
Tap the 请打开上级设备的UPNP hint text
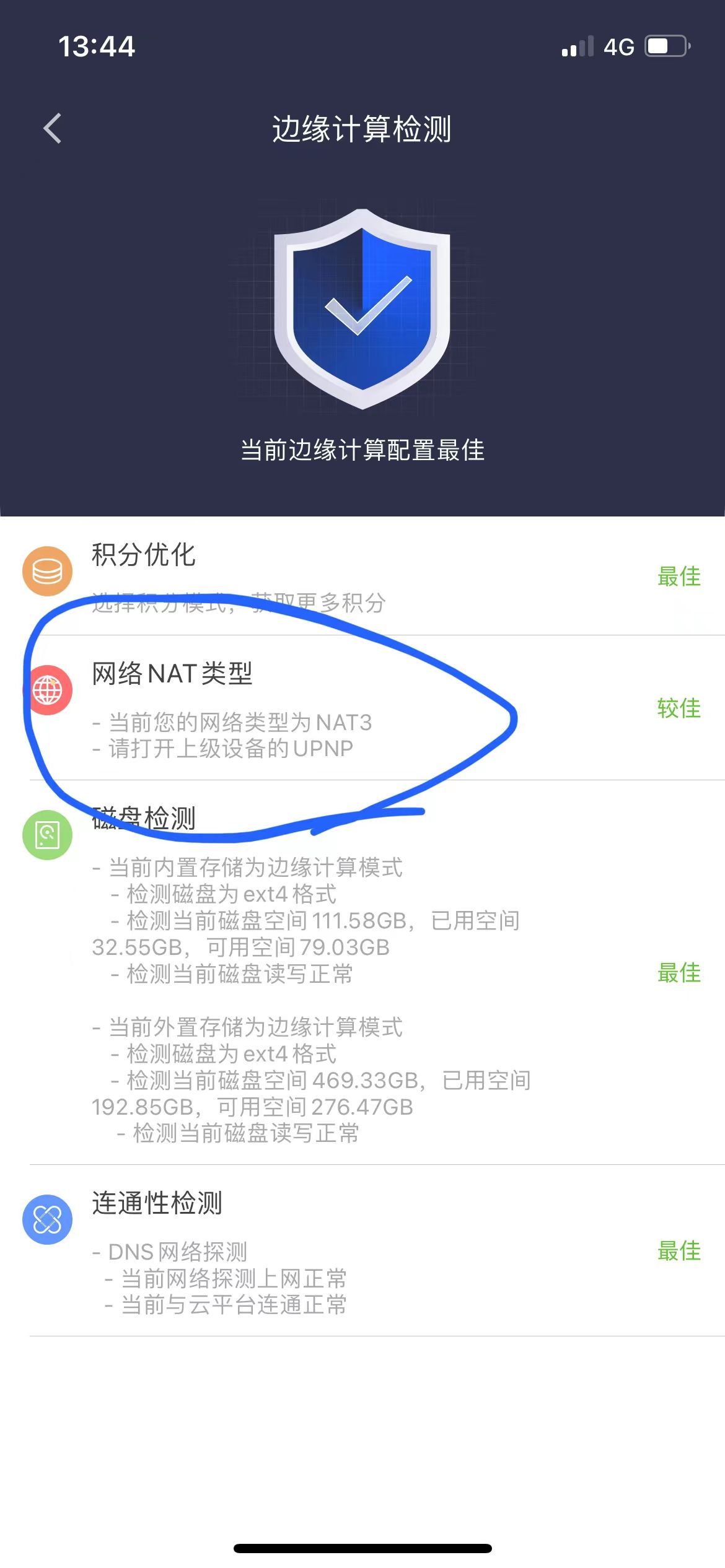point(231,749)
